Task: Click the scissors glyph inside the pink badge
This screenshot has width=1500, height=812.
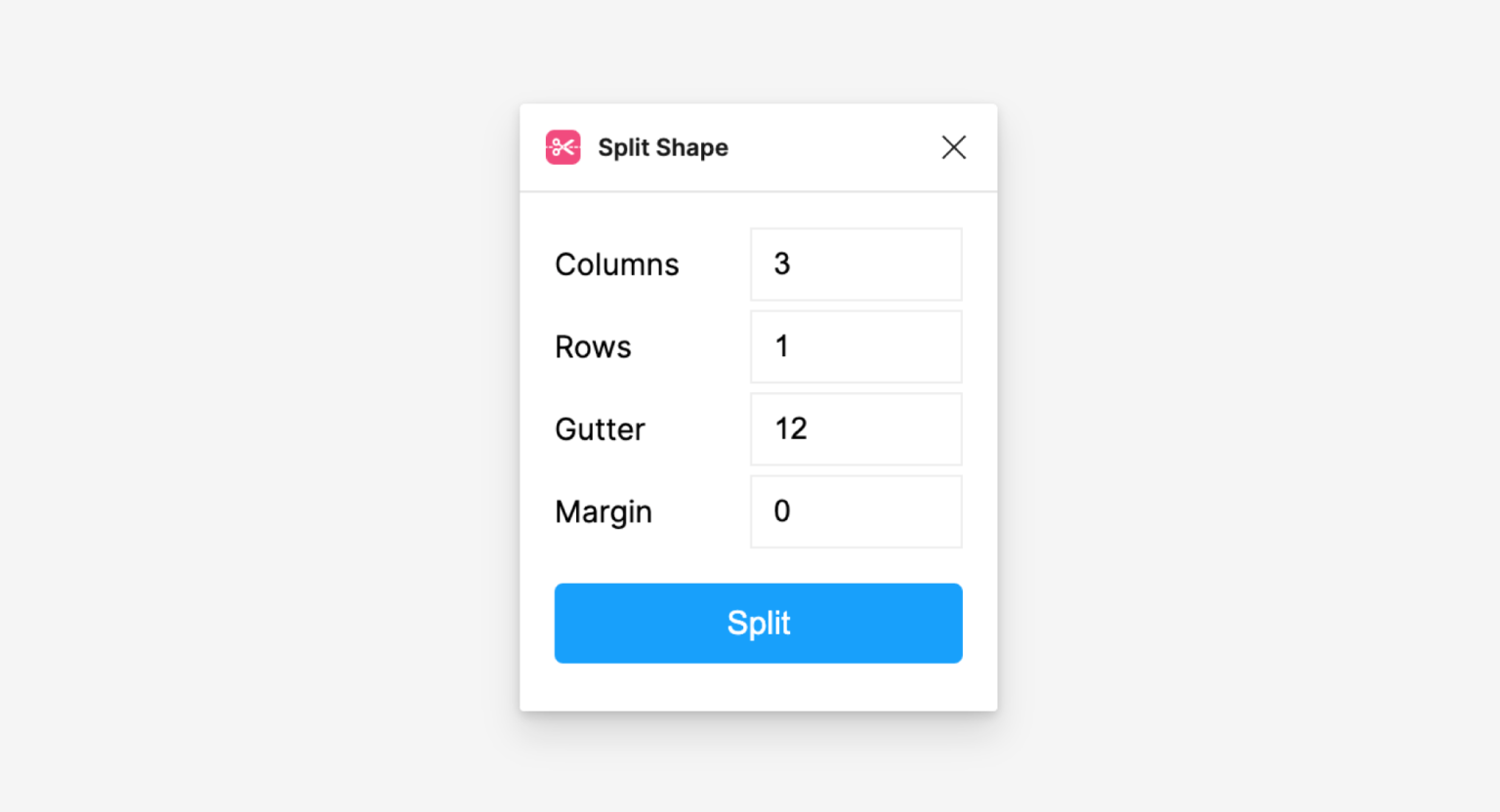Action: [562, 147]
